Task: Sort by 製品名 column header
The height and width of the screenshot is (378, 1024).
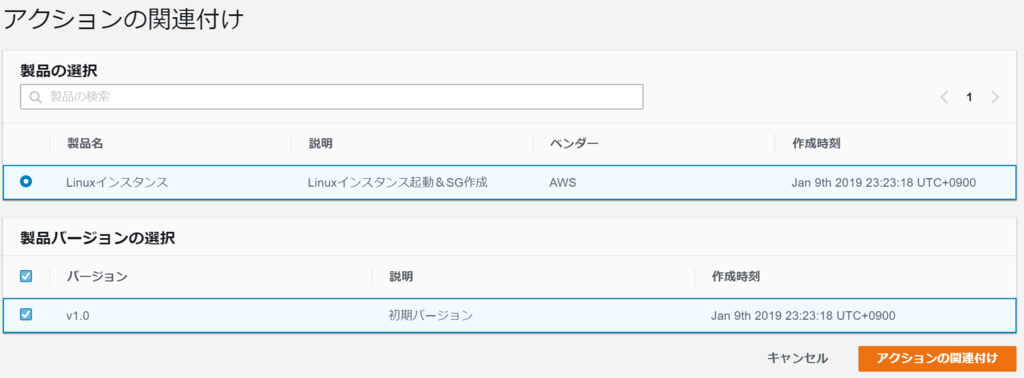Action: 85,144
